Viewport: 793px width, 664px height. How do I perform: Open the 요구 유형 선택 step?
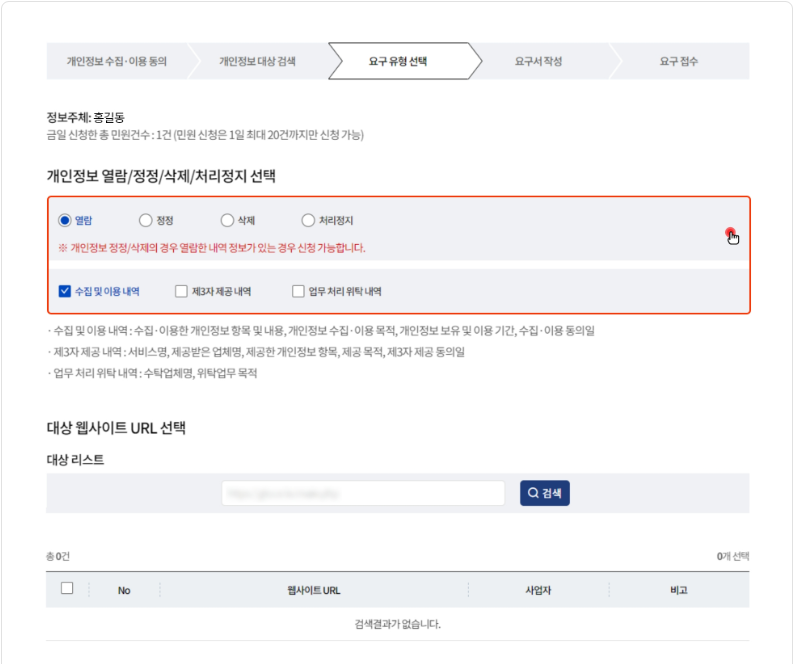click(398, 61)
